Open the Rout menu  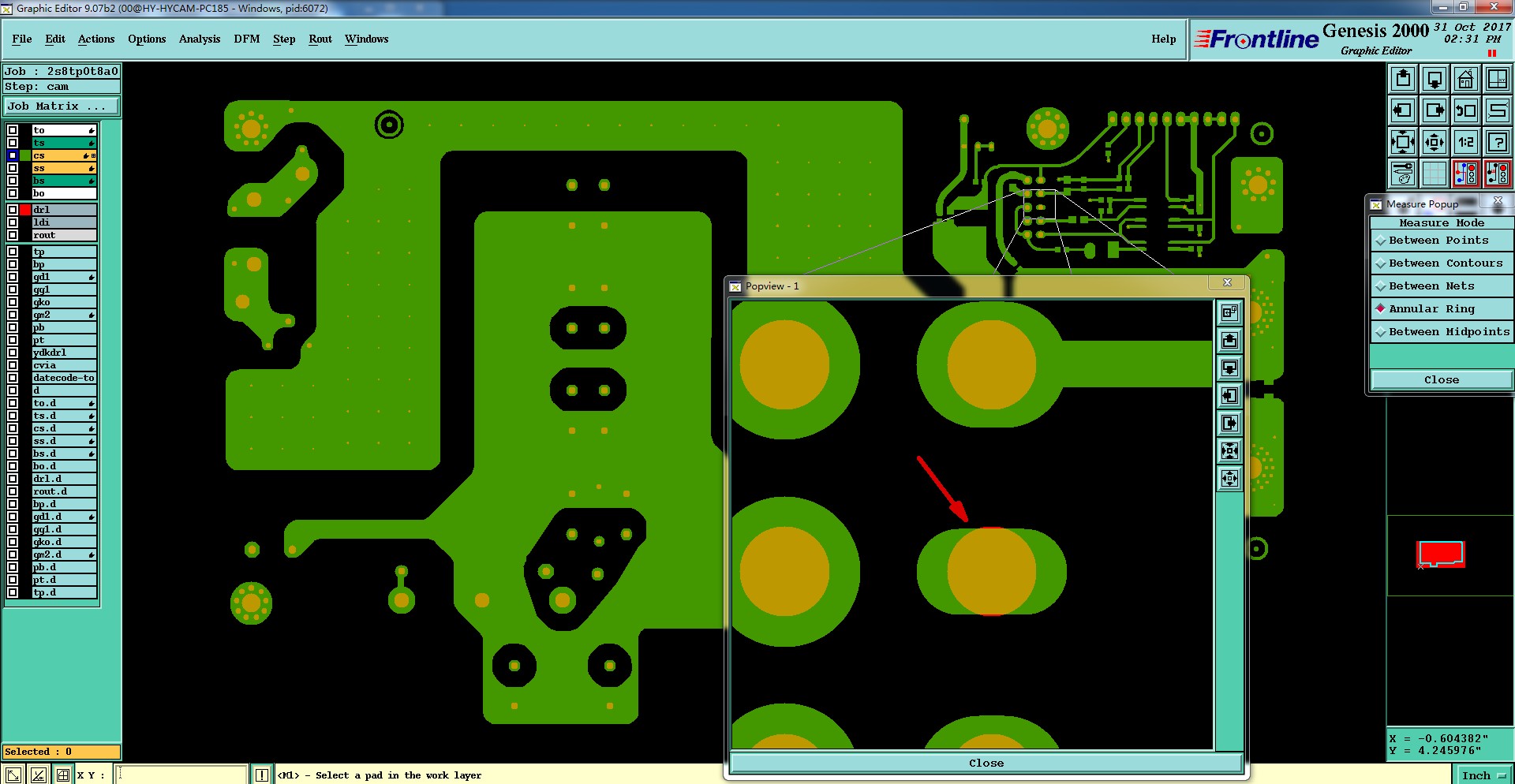coord(320,39)
